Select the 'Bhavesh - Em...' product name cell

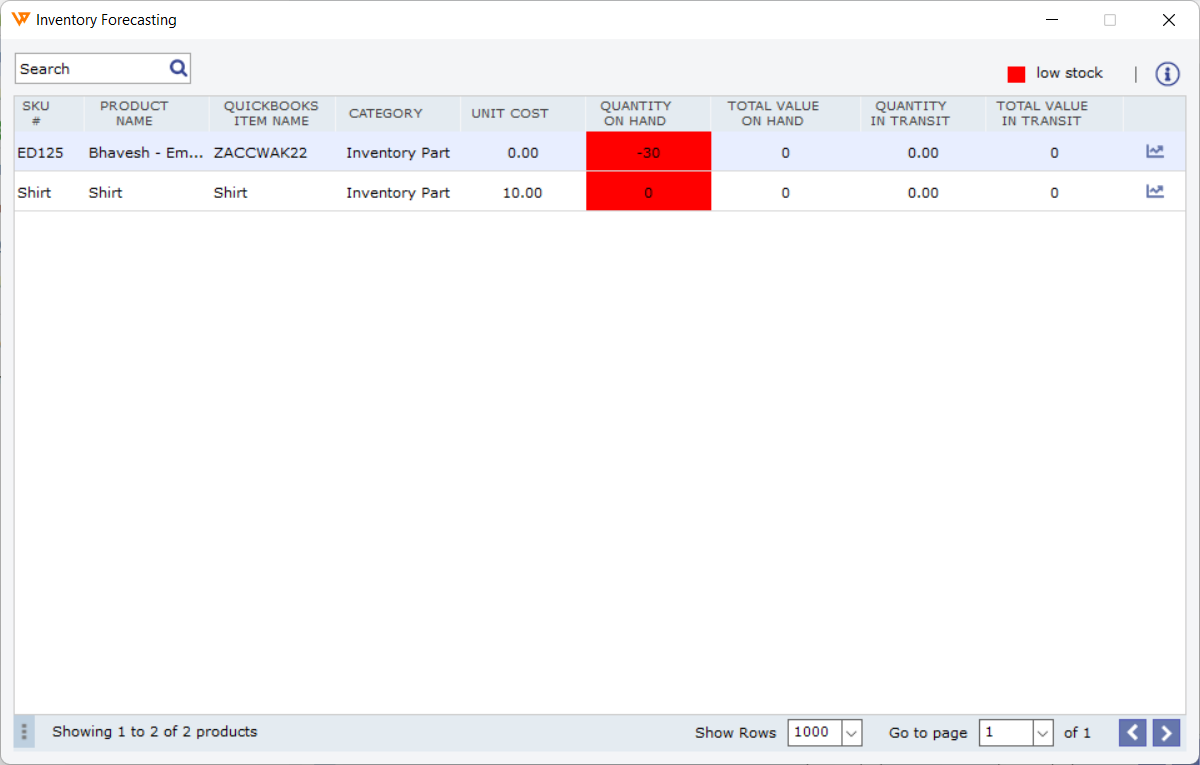pos(146,153)
